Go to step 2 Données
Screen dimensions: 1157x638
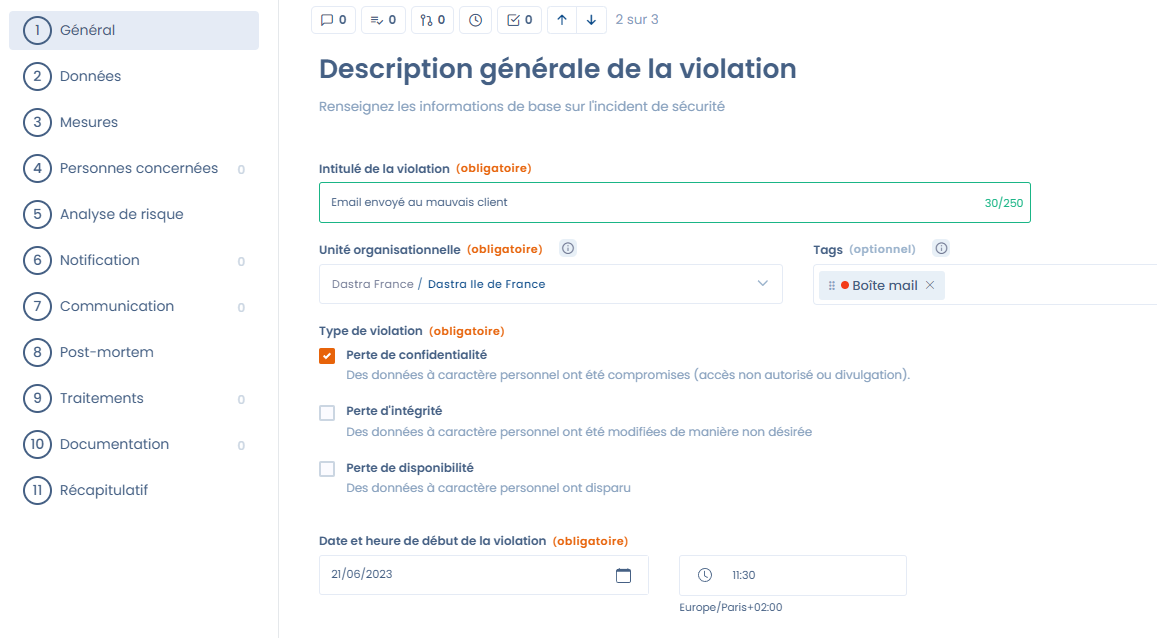(134, 77)
